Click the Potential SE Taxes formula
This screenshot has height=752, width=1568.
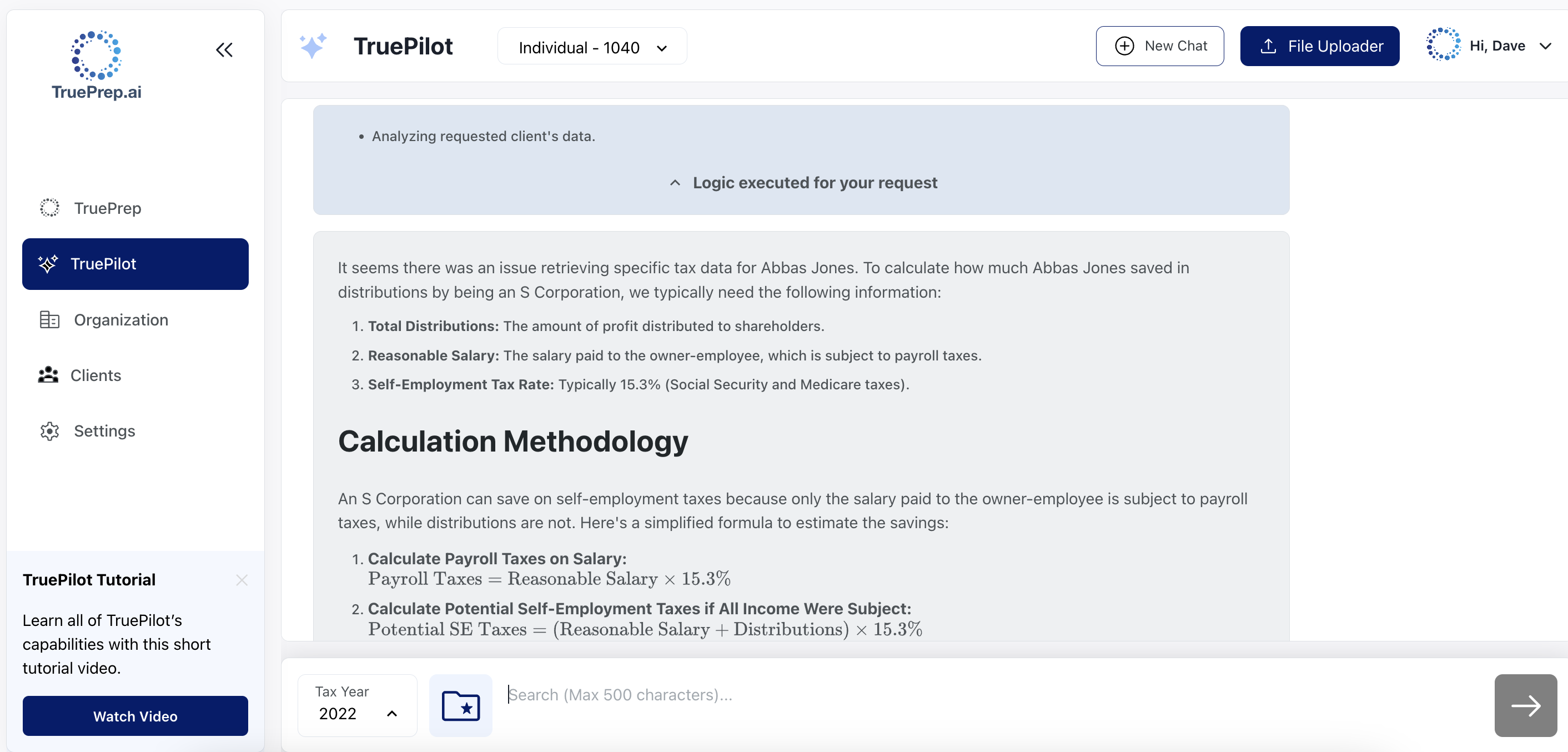(645, 629)
